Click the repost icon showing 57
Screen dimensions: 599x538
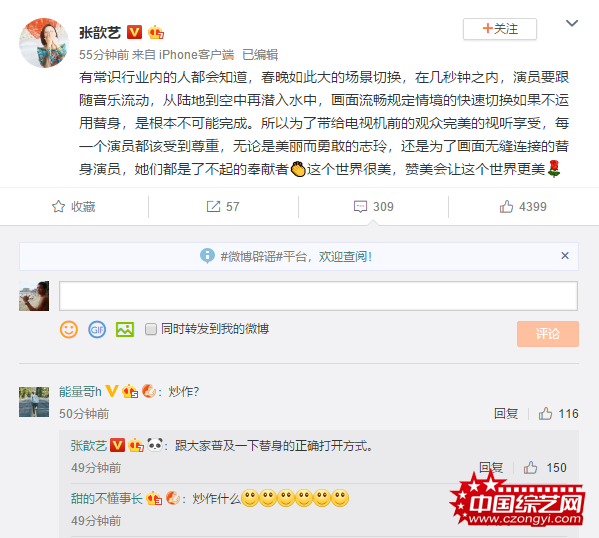[x=223, y=207]
